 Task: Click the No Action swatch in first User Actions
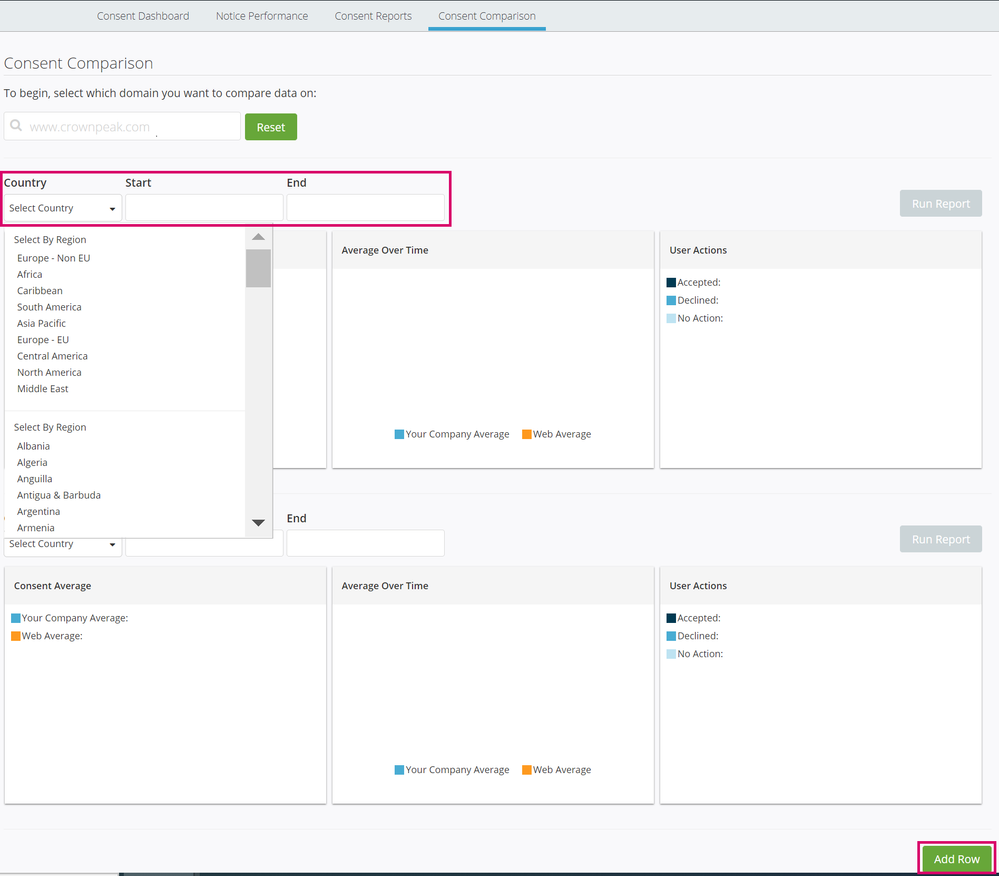pos(671,318)
